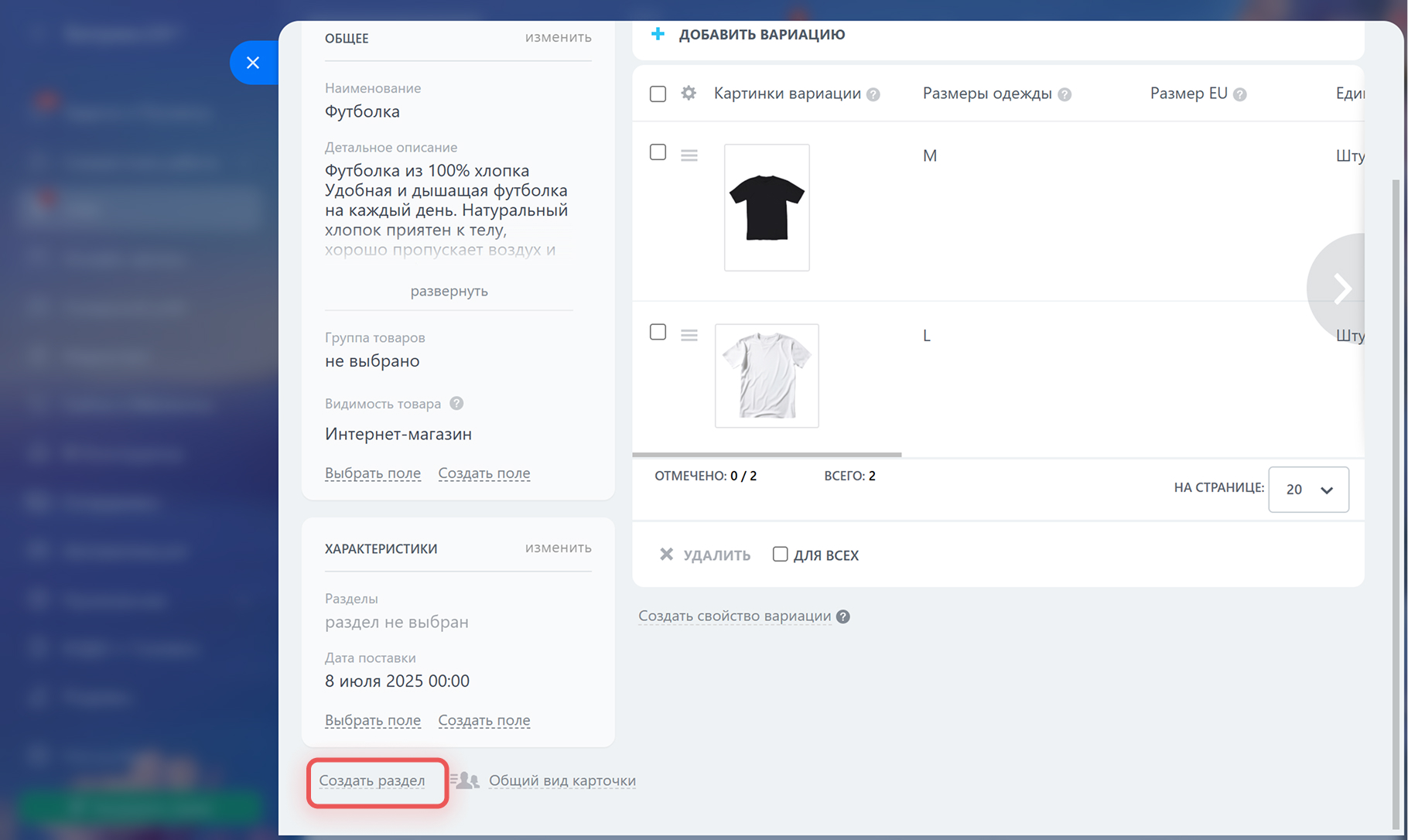Open the per-page dropdown showing 20
Image resolution: width=1408 pixels, height=840 pixels.
[x=1309, y=489]
